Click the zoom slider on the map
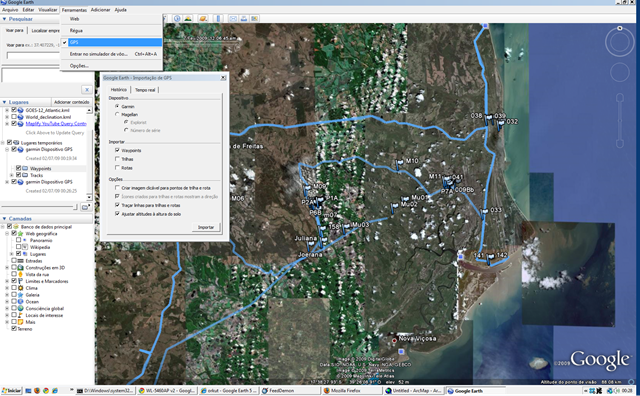Viewport: 640px width, 396px height. 620,120
